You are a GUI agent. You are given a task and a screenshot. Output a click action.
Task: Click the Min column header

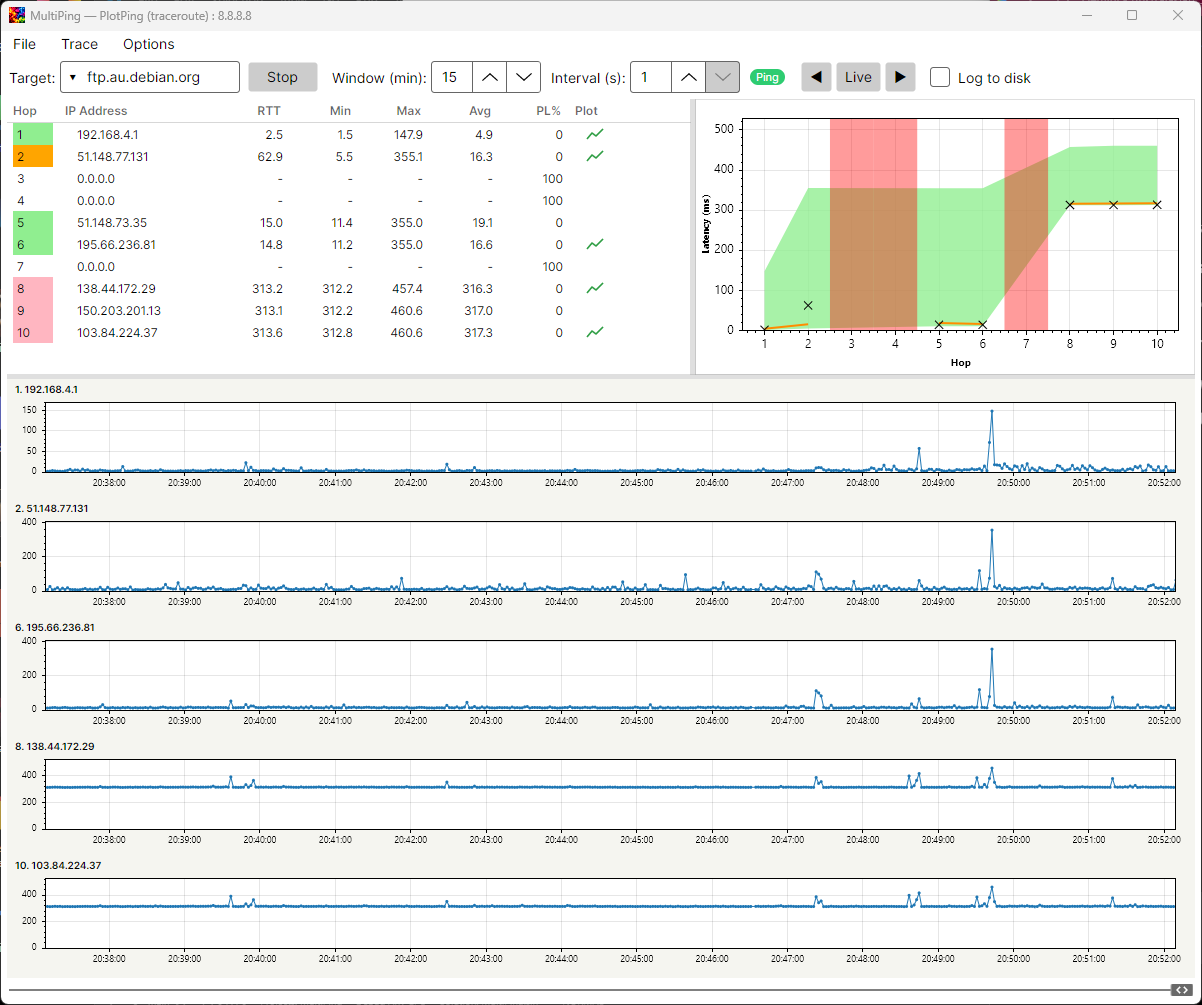pos(340,111)
